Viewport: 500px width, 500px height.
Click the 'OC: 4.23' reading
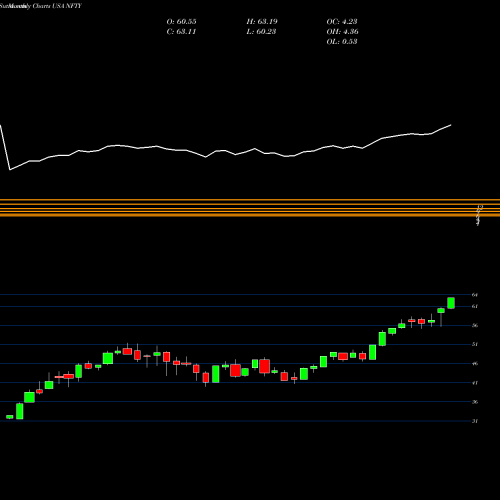tap(342, 22)
